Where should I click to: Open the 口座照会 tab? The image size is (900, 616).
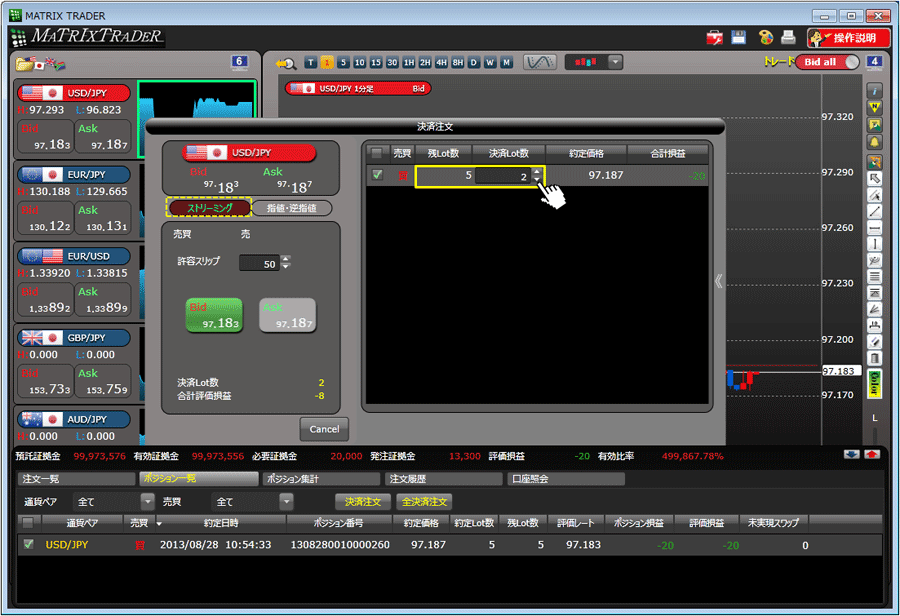click(566, 479)
